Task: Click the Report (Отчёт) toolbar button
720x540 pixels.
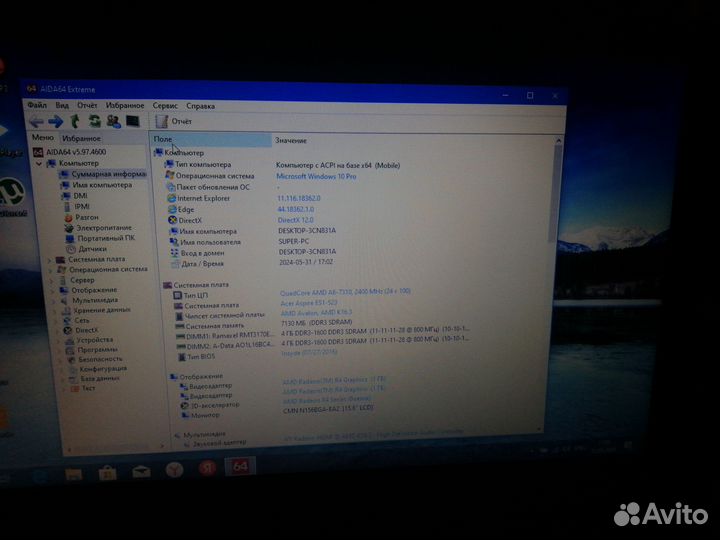Action: [x=174, y=122]
